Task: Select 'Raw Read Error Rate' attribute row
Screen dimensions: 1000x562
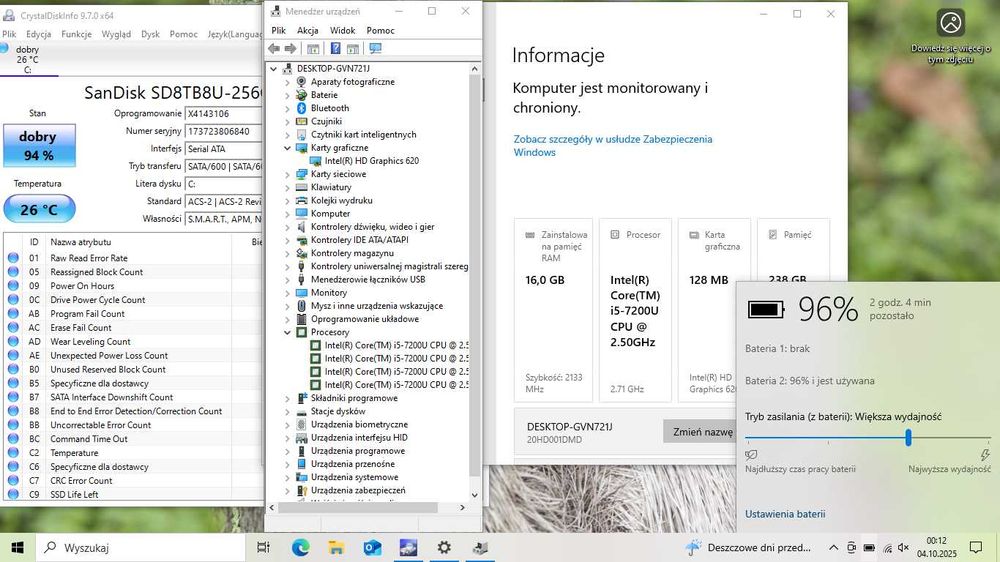Action: (x=133, y=258)
